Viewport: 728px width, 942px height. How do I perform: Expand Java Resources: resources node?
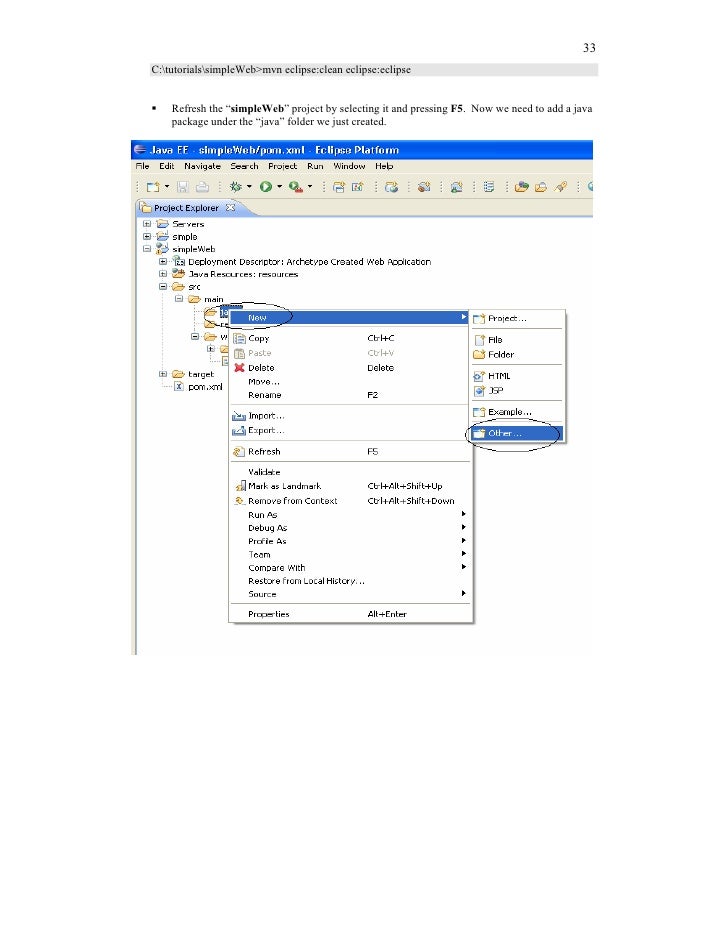click(163, 274)
